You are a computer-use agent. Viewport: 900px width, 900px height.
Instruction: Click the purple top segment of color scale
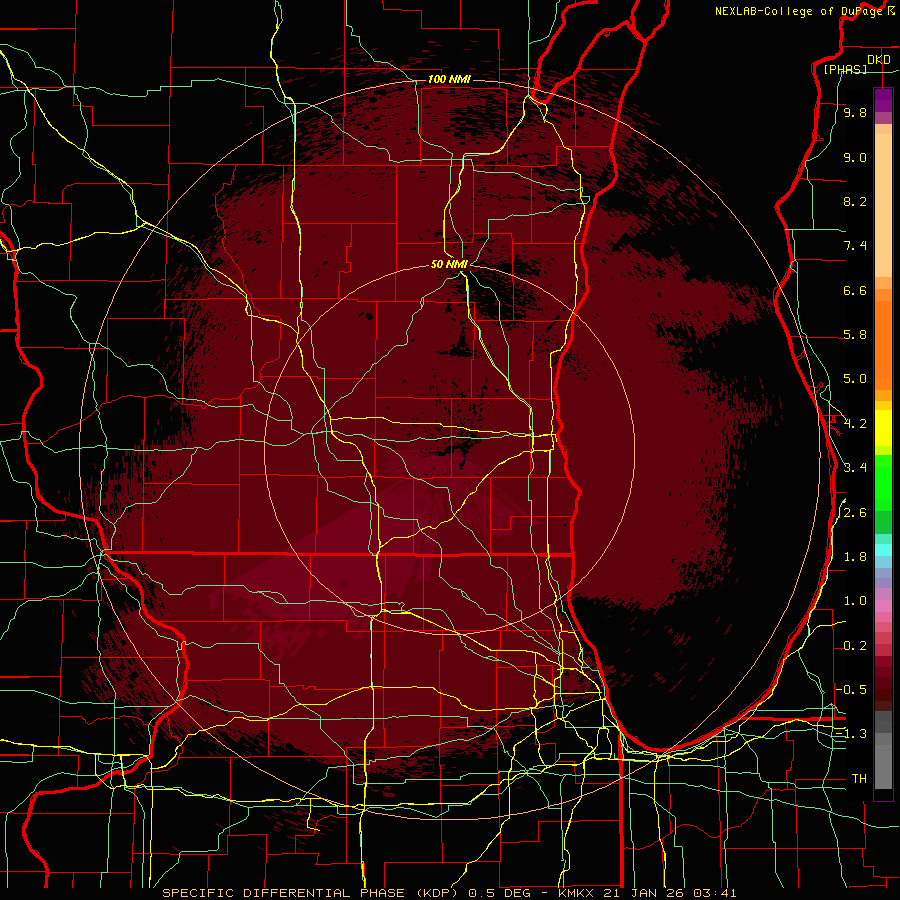click(883, 100)
